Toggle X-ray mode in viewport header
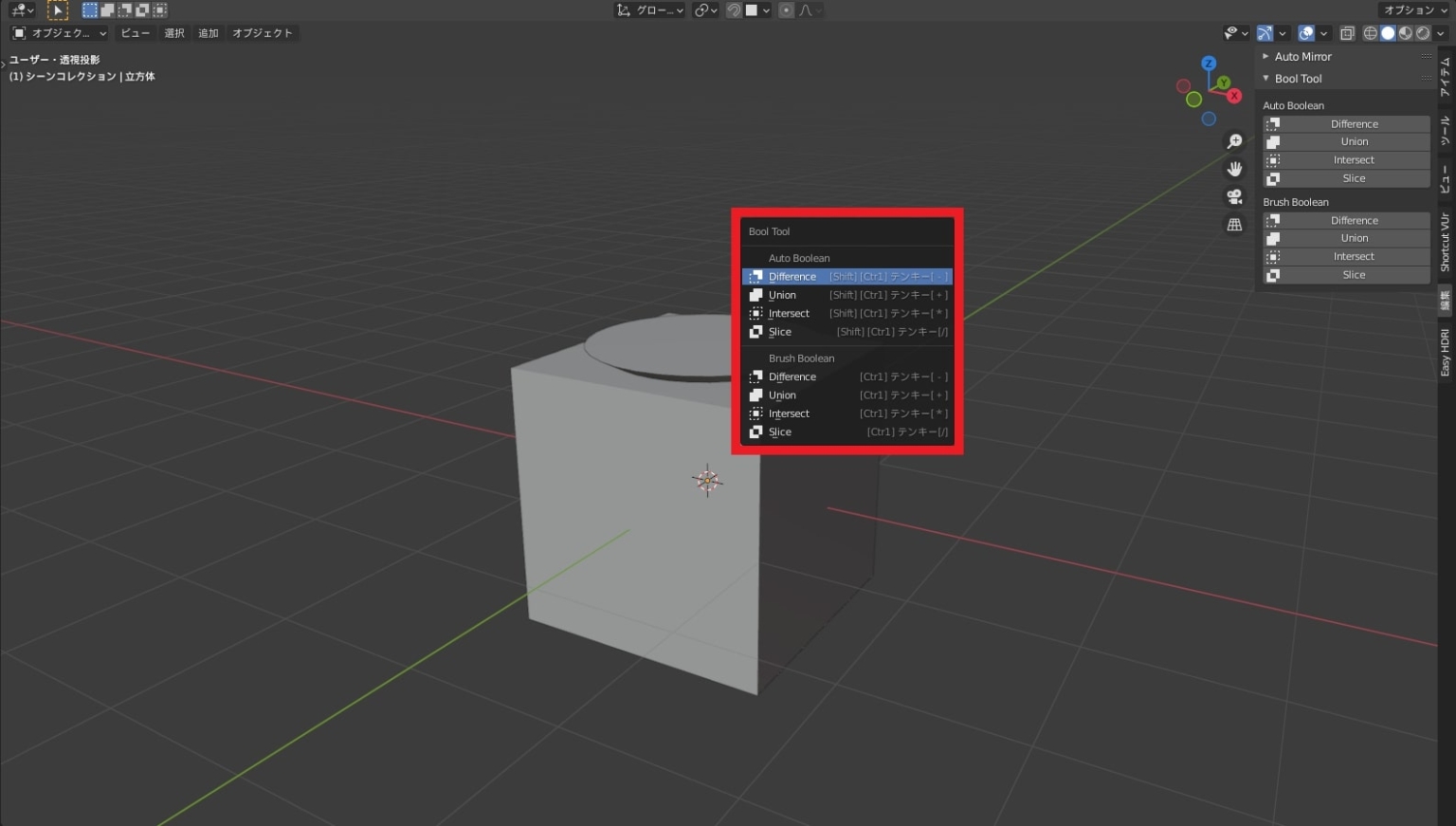This screenshot has width=1456, height=826. pos(1347,33)
